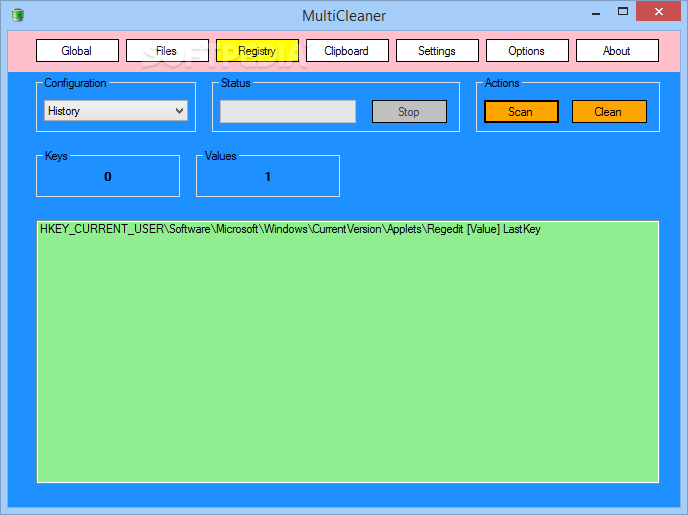Minimize the MultiCleaner window
This screenshot has width=688, height=515.
596,12
